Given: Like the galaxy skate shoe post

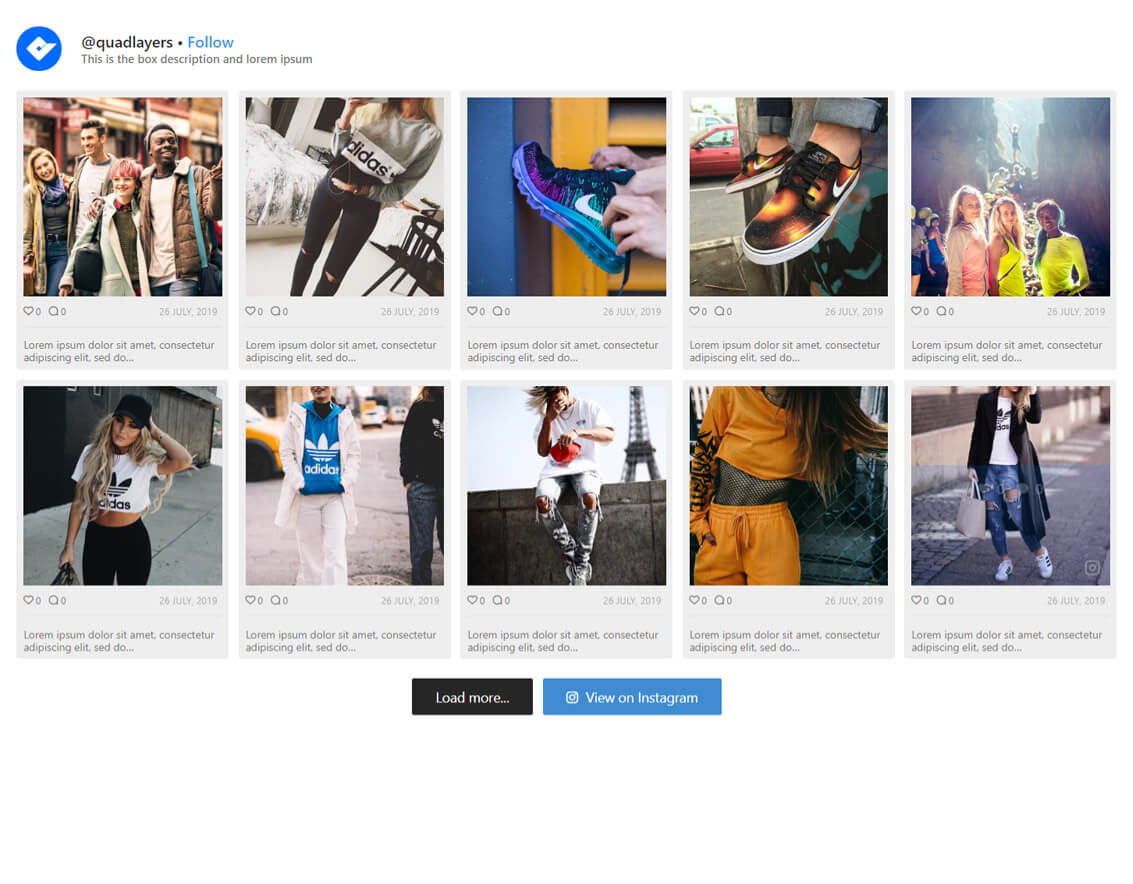Looking at the screenshot, I should tap(694, 311).
